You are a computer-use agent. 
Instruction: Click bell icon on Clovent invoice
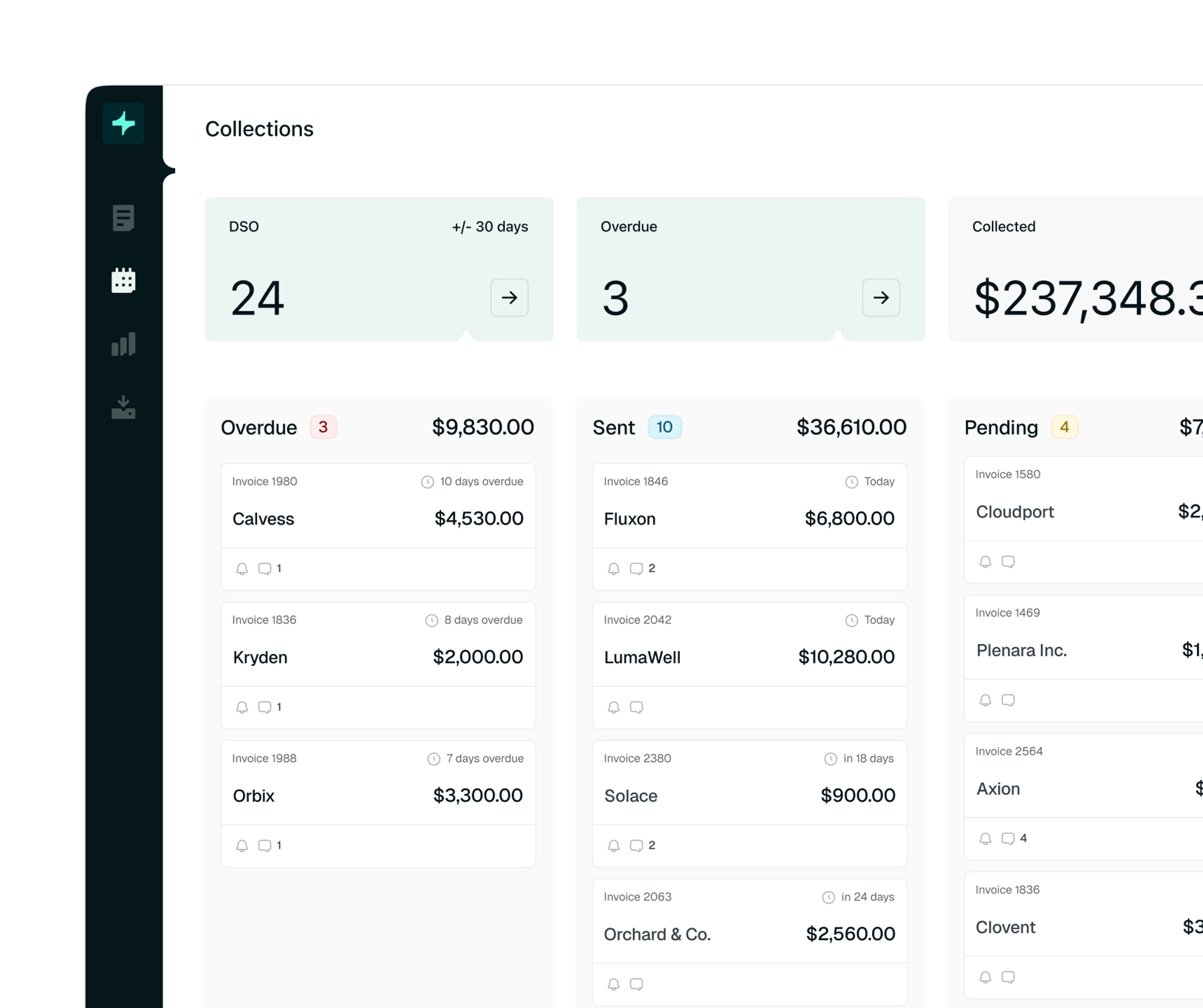(985, 978)
